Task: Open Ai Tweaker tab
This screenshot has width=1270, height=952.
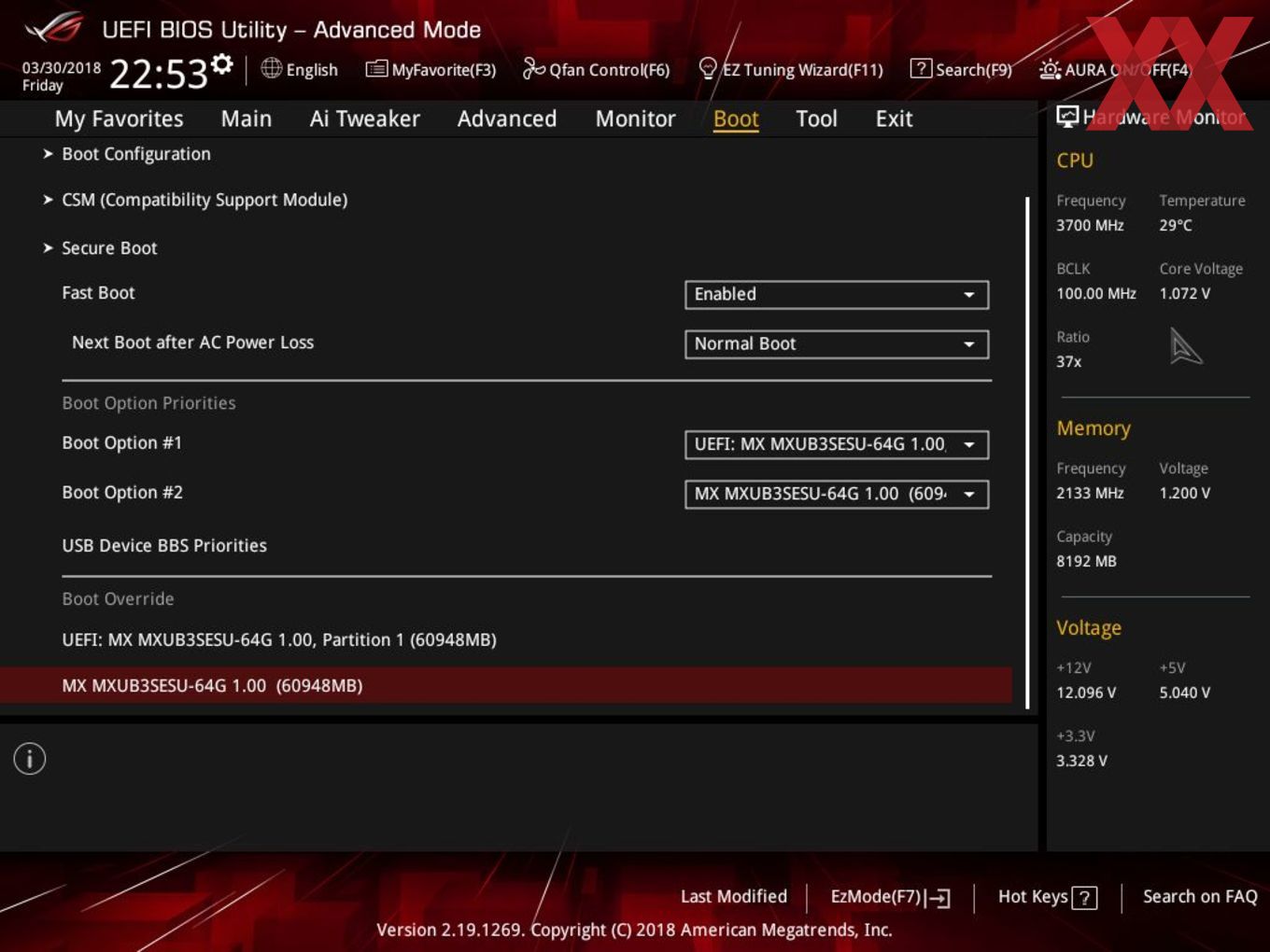Action: pos(365,119)
